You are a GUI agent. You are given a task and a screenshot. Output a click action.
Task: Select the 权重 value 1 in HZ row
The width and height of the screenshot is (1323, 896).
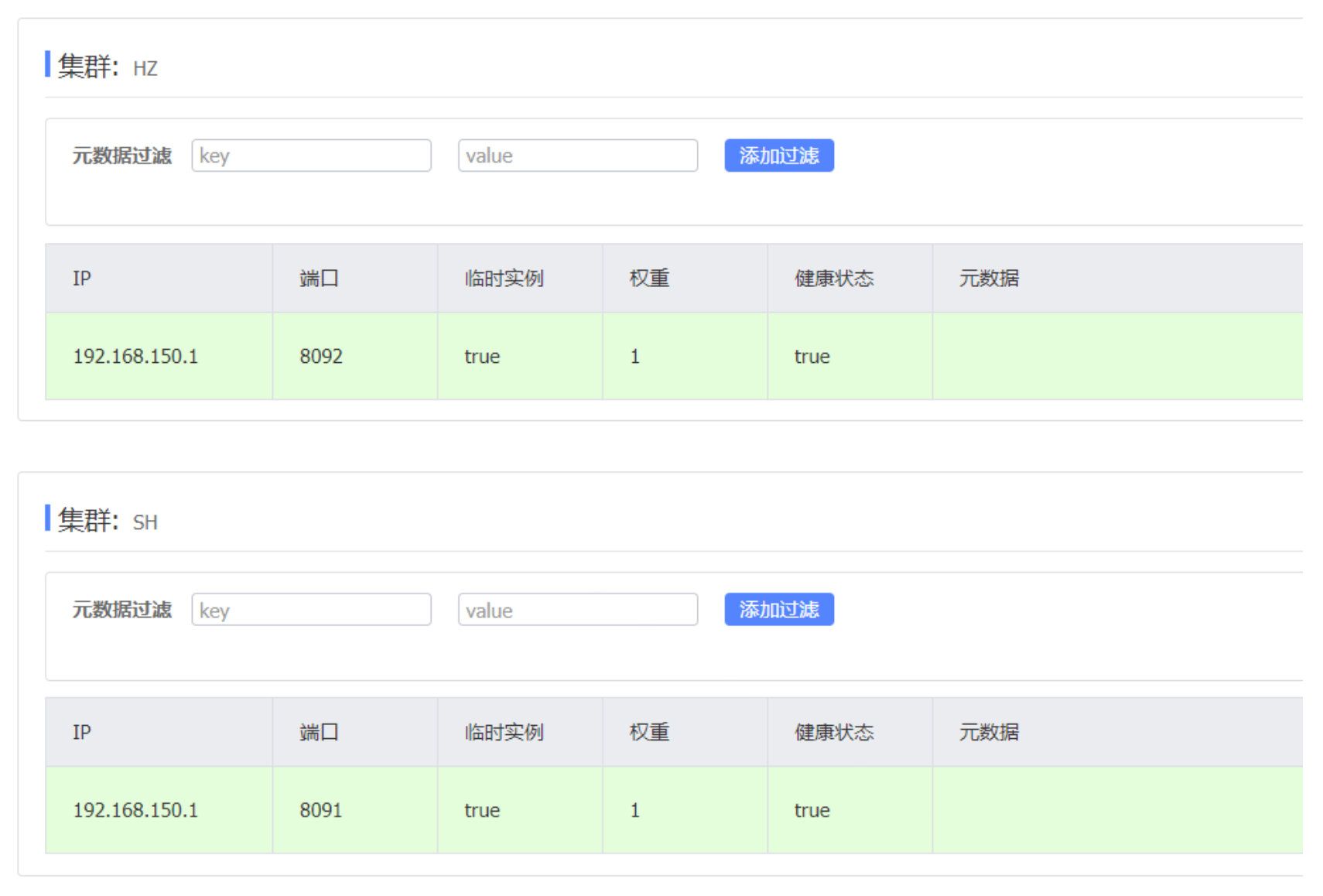(634, 357)
